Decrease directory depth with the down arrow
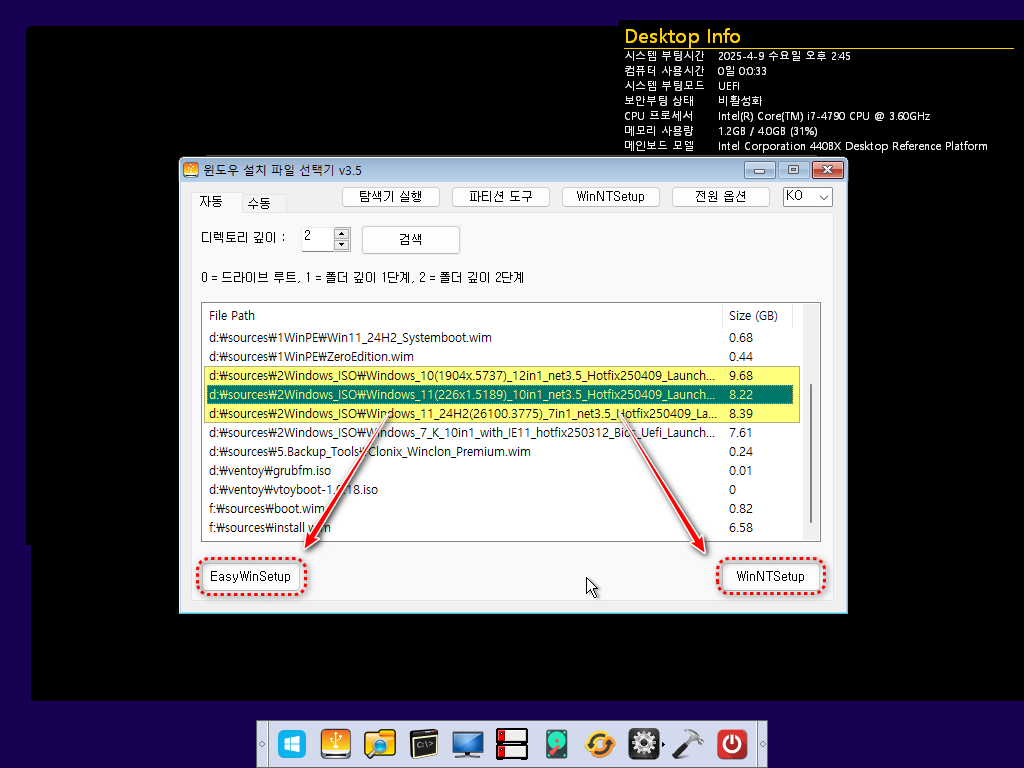 (x=342, y=246)
